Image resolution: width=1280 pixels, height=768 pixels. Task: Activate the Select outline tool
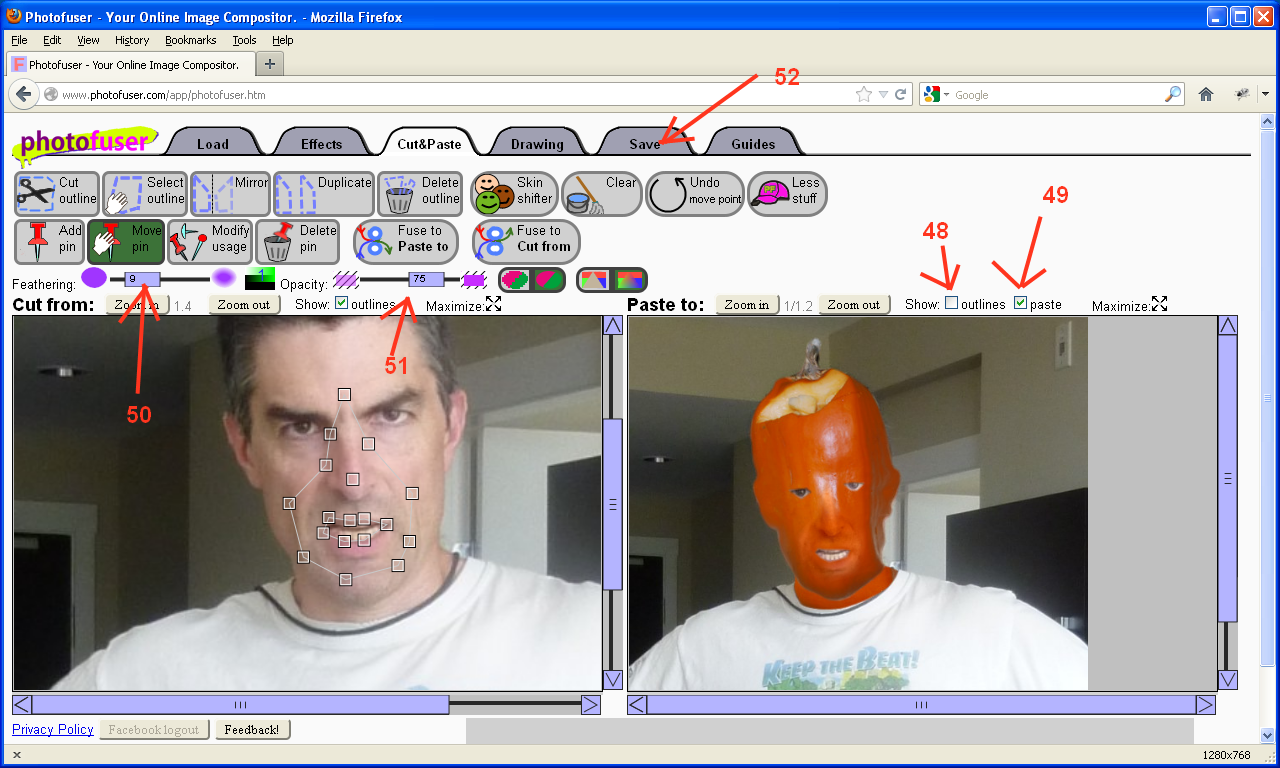pos(145,193)
